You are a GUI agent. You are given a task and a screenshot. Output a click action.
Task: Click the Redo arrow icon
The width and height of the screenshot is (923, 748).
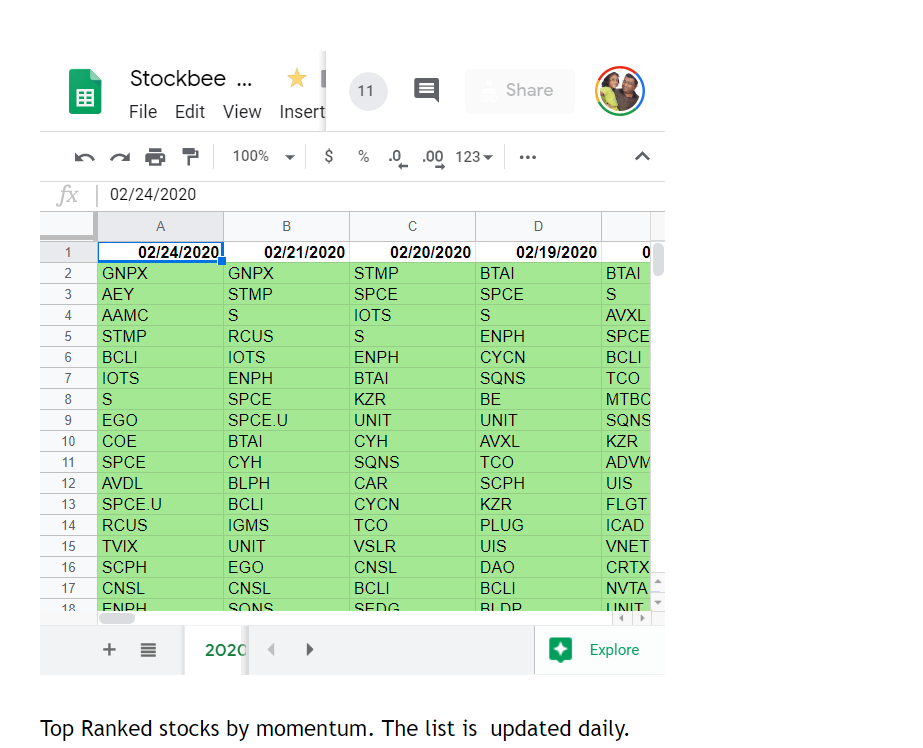pyautogui.click(x=120, y=157)
